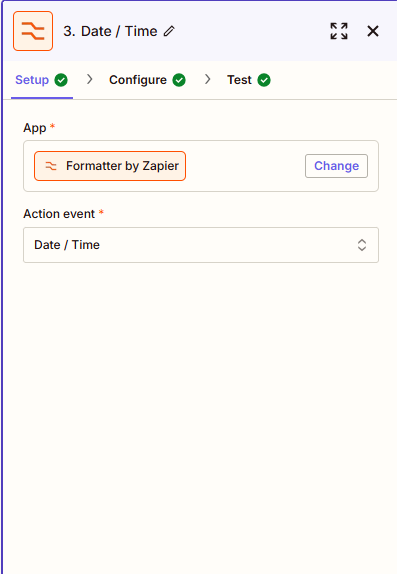Open the up-down arrows of Action event
Viewport: 397px width, 574px height.
coord(362,245)
